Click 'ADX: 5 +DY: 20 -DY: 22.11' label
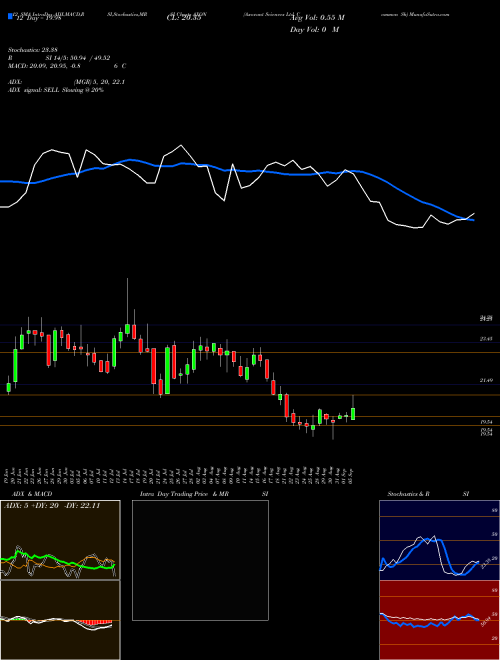The width and height of the screenshot is (500, 660). tap(52, 506)
